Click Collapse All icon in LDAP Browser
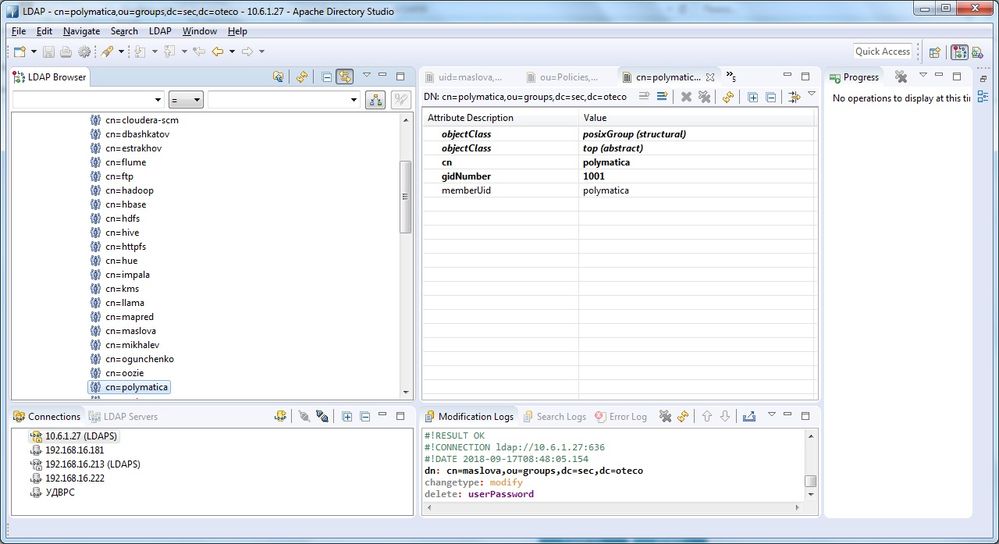This screenshot has height=544, width=999. click(x=326, y=76)
